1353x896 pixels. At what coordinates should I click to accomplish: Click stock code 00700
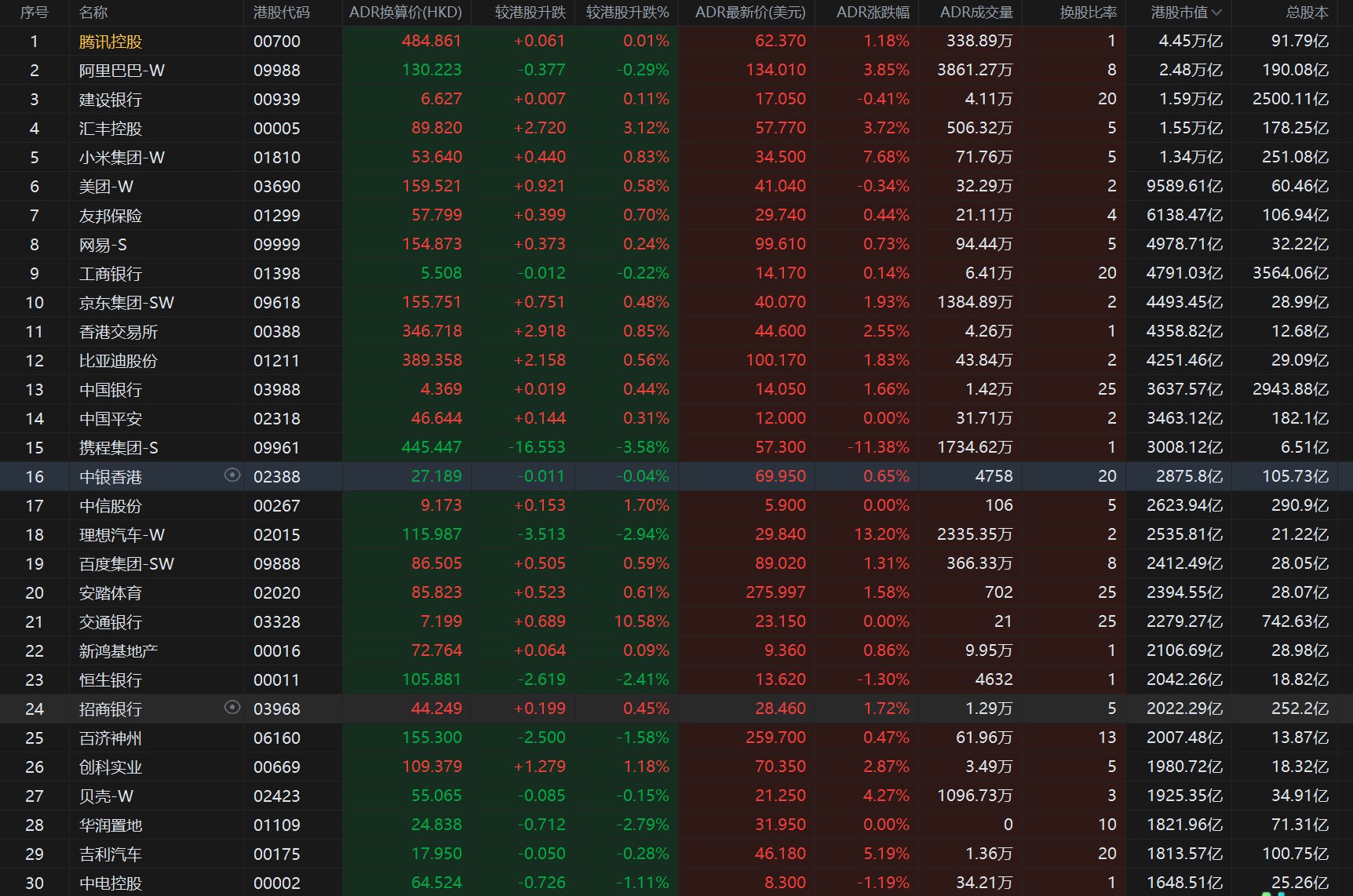coord(276,42)
